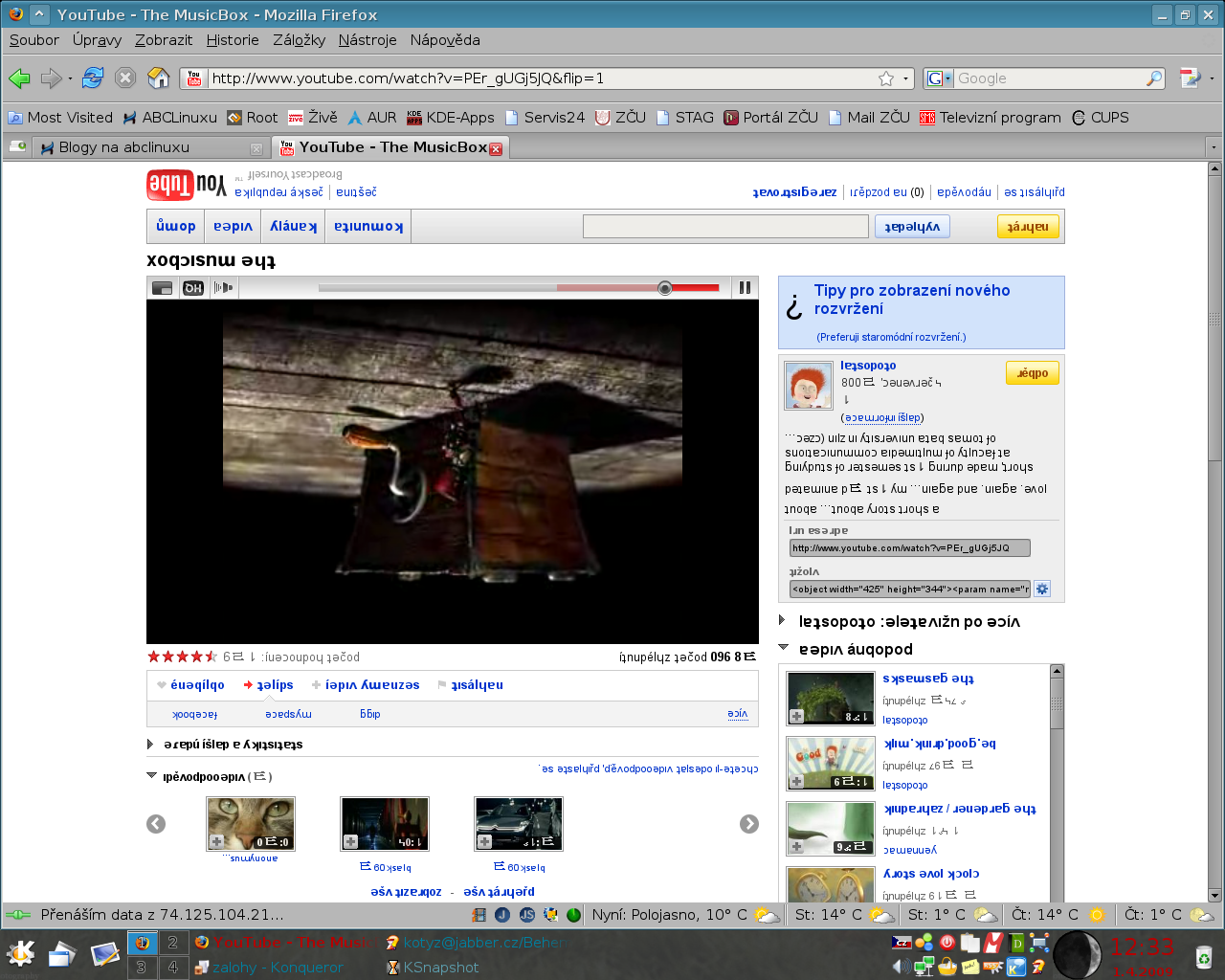Click the new tab icon left of tabs
The height and width of the screenshot is (980, 1225).
click(x=17, y=146)
